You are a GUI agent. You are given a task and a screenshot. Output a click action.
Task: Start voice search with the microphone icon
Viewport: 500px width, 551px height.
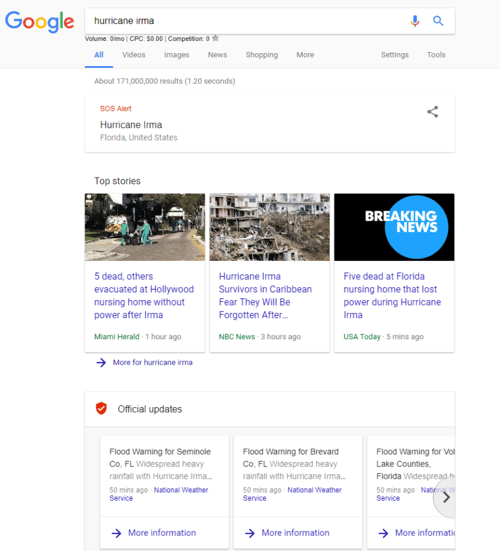pos(415,21)
